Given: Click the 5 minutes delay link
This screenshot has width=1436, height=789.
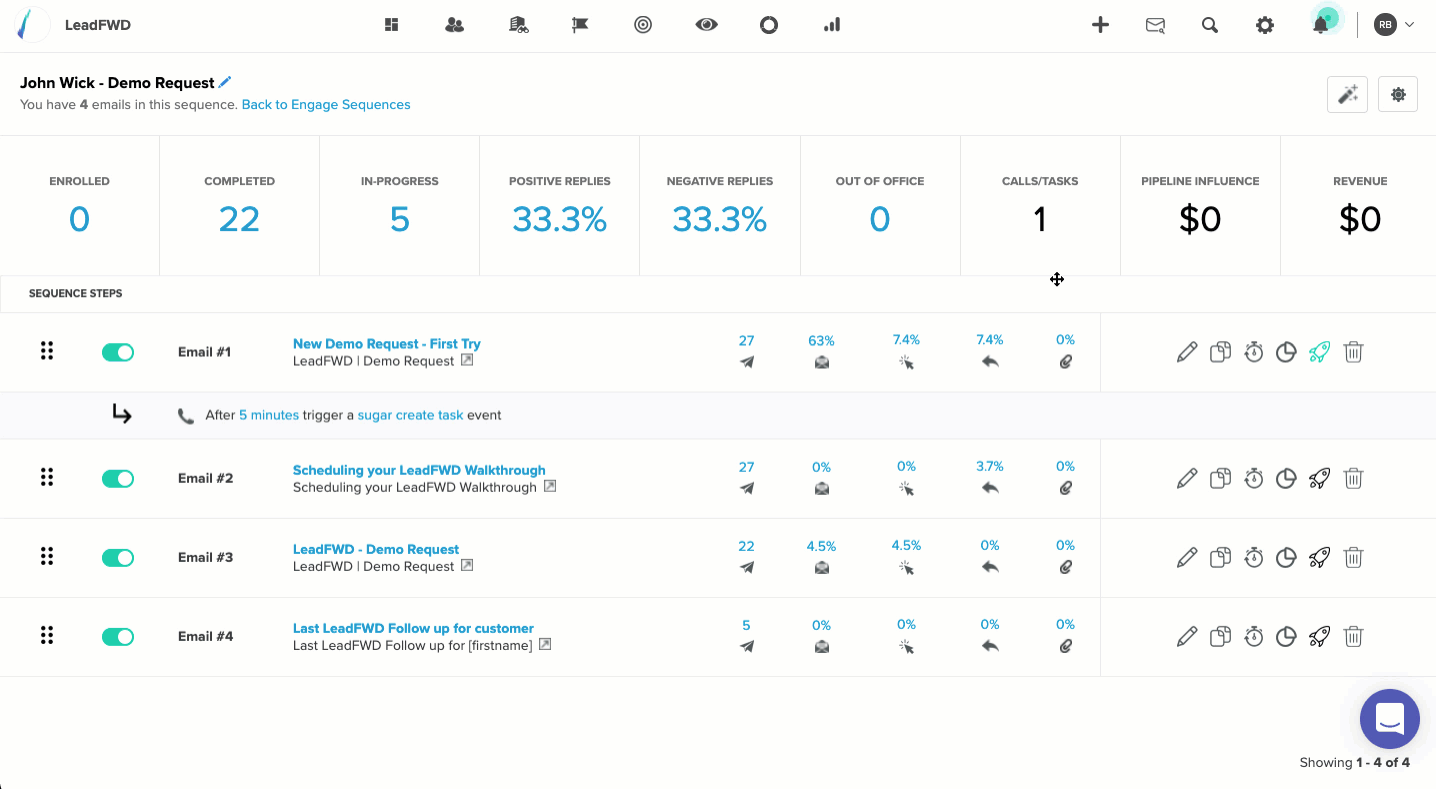Looking at the screenshot, I should coord(269,415).
